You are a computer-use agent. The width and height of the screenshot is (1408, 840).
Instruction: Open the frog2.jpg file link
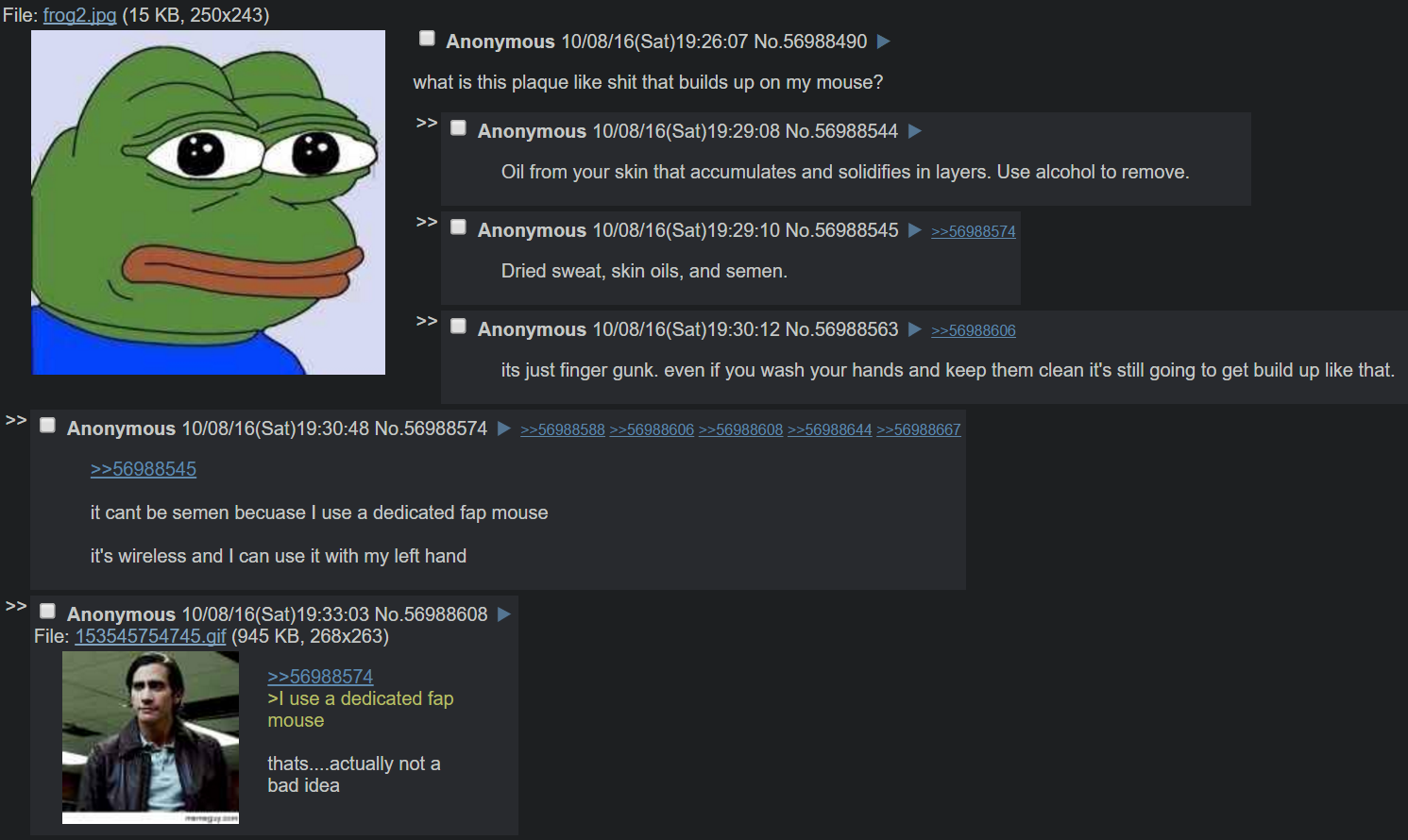click(x=80, y=15)
